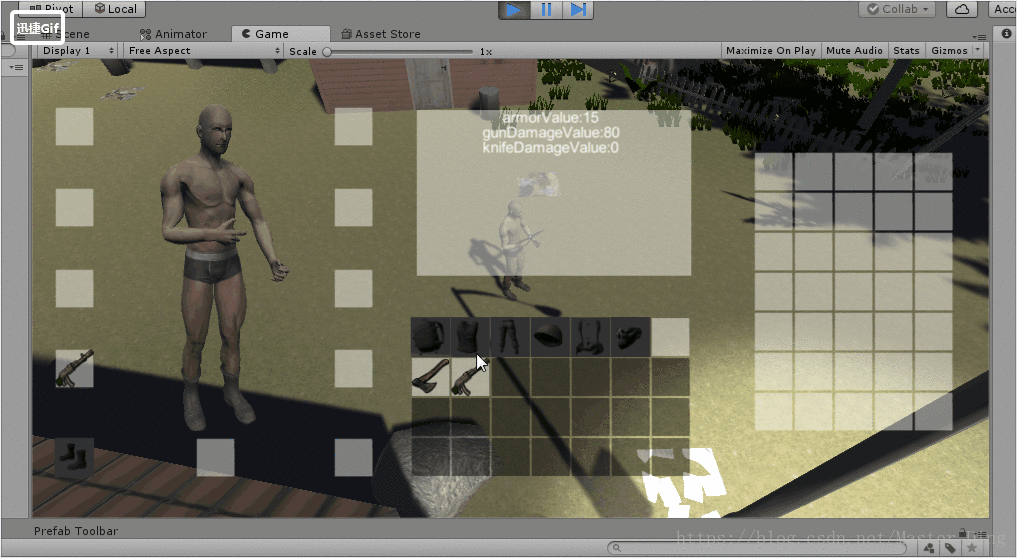Toggle Mute Audio
Viewport: 1017px width, 558px height.
click(x=854, y=51)
